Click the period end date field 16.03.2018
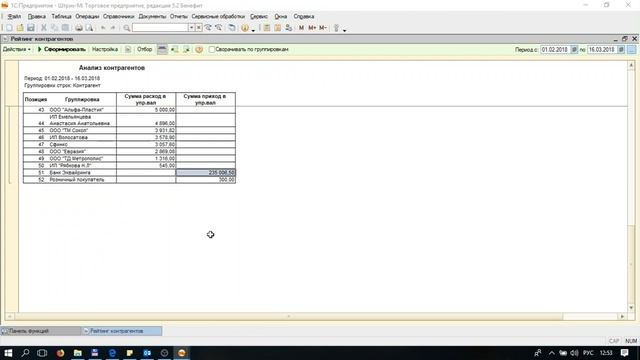 point(602,49)
